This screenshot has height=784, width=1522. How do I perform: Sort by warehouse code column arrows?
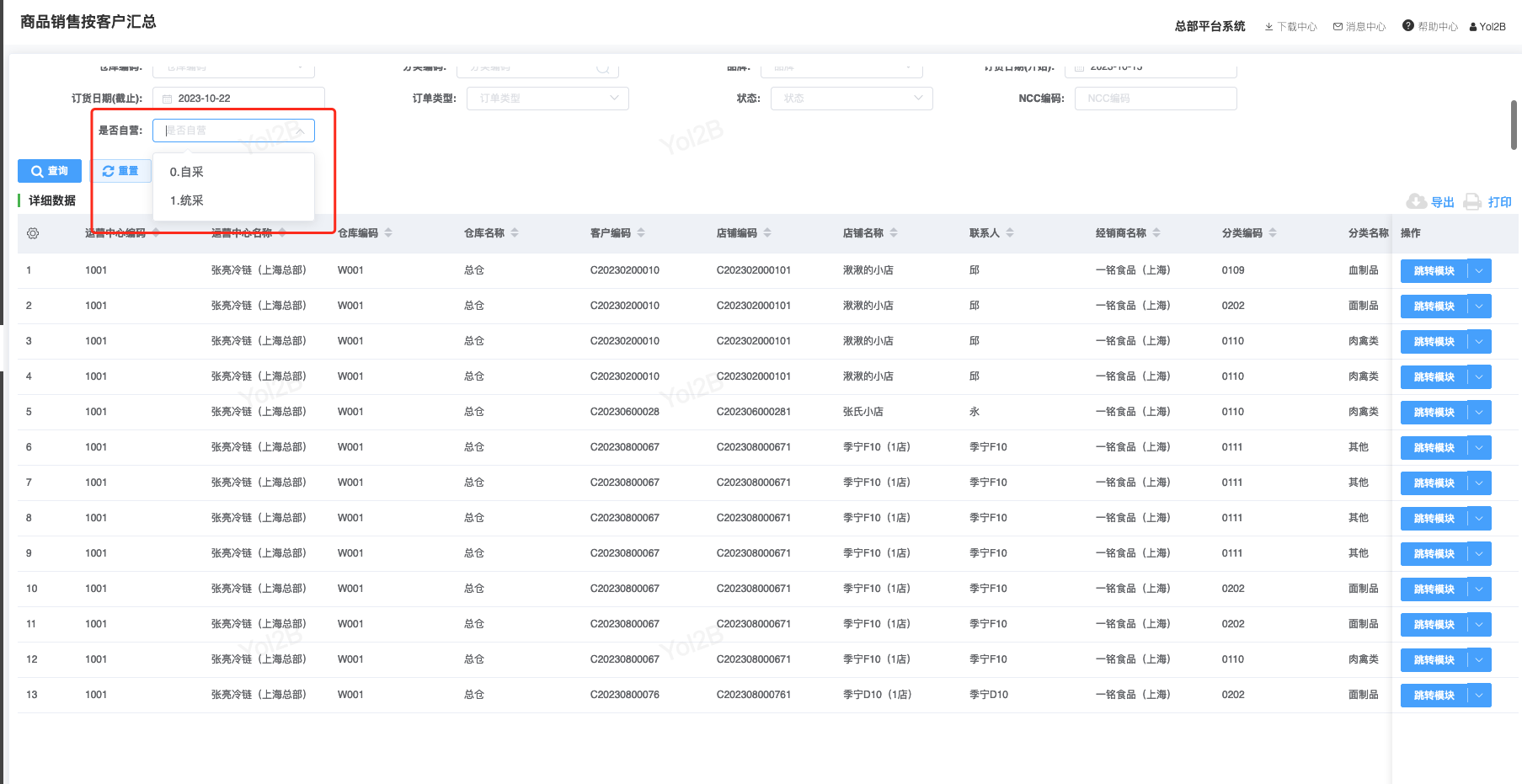coord(388,233)
